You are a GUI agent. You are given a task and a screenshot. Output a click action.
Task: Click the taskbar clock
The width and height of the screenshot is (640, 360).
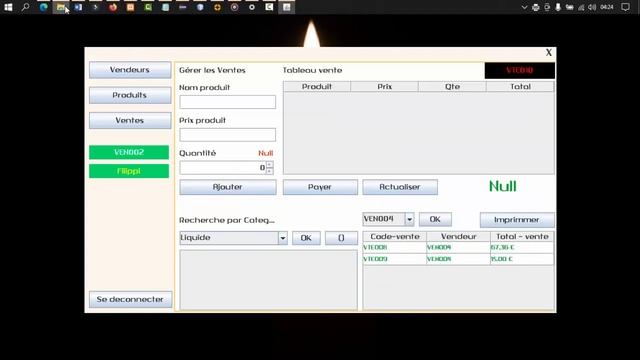[x=607, y=7]
